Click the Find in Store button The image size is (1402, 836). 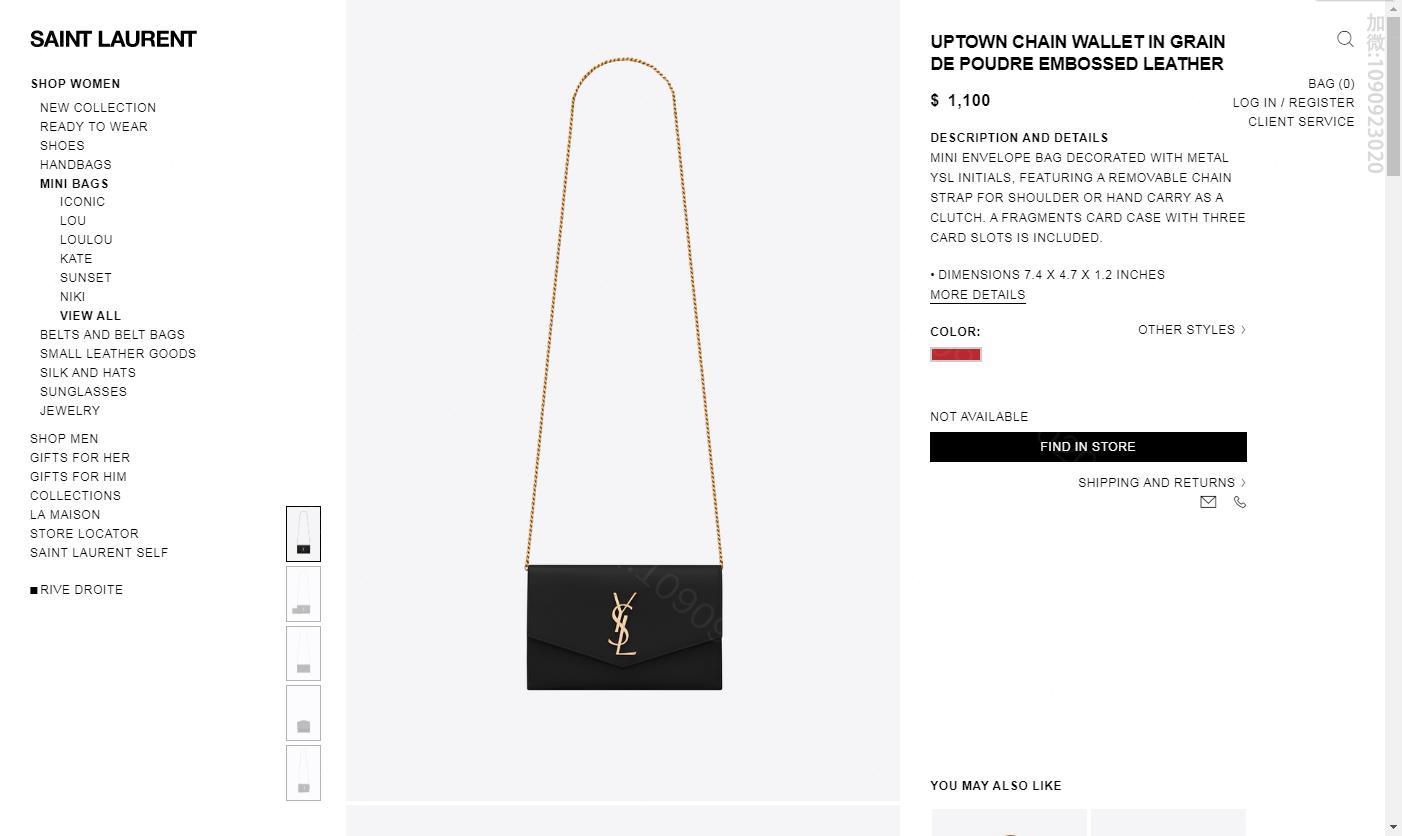(x=1088, y=447)
